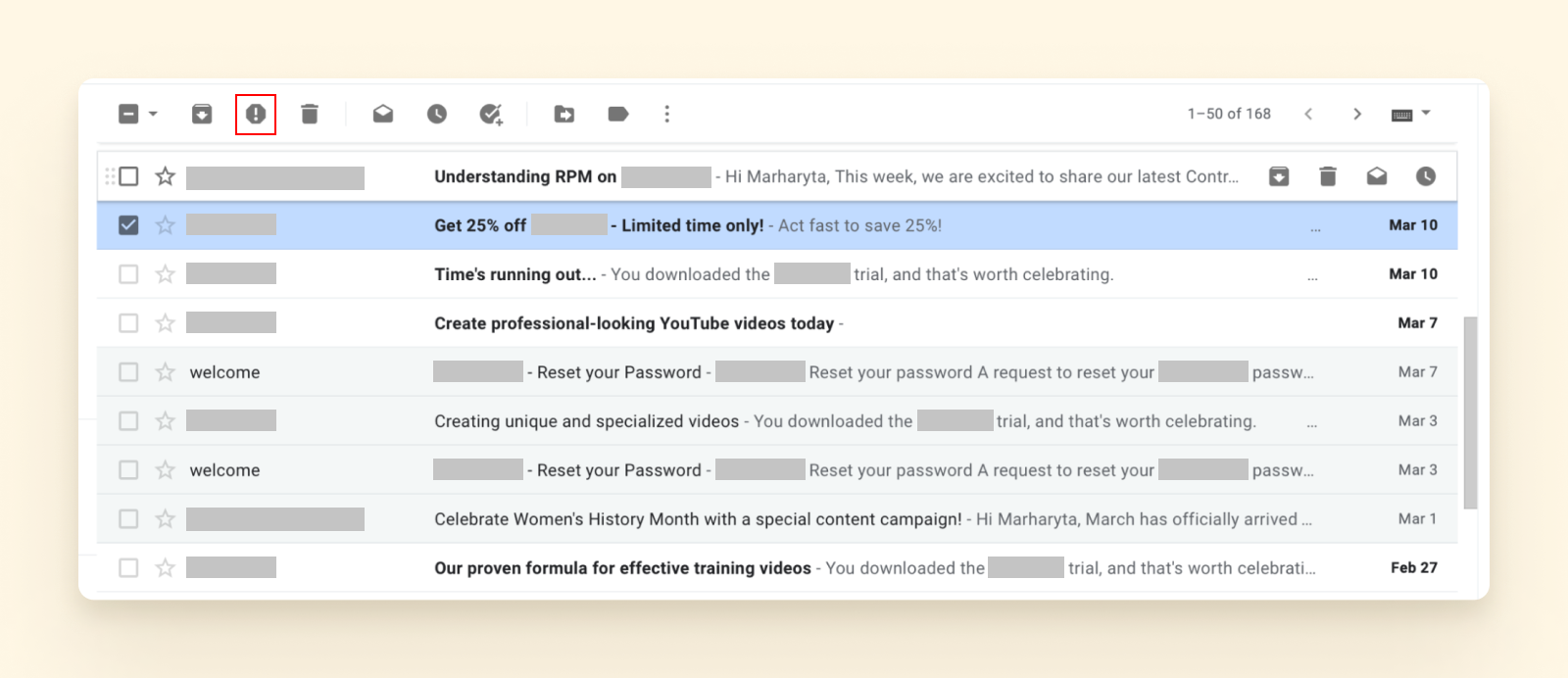The height and width of the screenshot is (678, 1568).
Task: Open the More options three-dot menu
Action: 667,115
